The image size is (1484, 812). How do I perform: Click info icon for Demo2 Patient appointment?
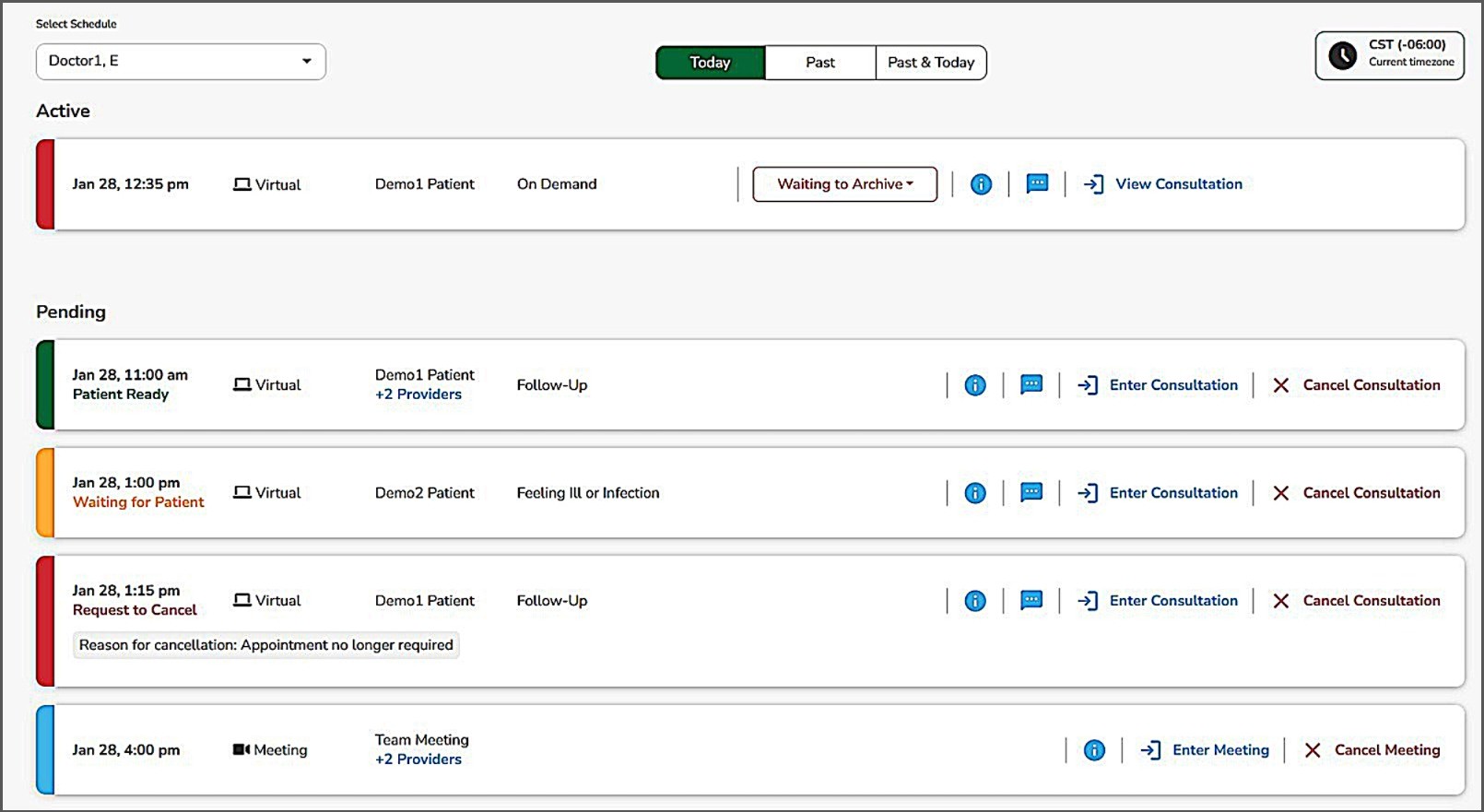coord(974,493)
